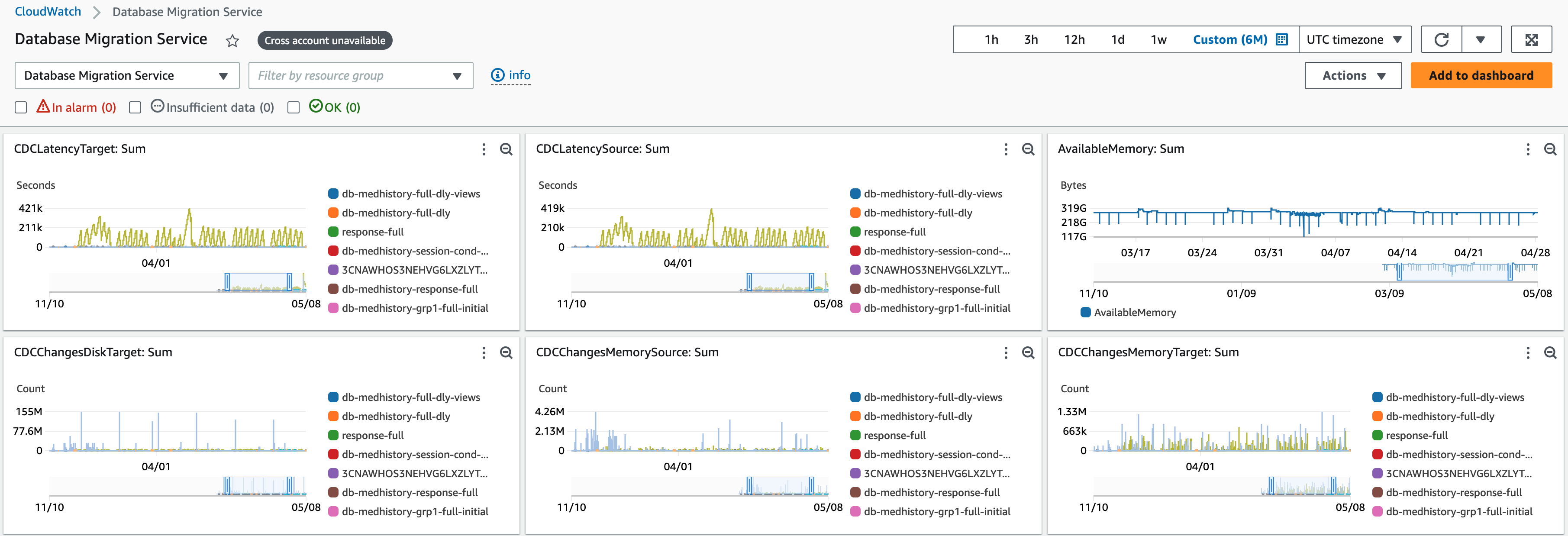Enter full screen mode icon
Screen dimensions: 1568x536
coord(1531,39)
